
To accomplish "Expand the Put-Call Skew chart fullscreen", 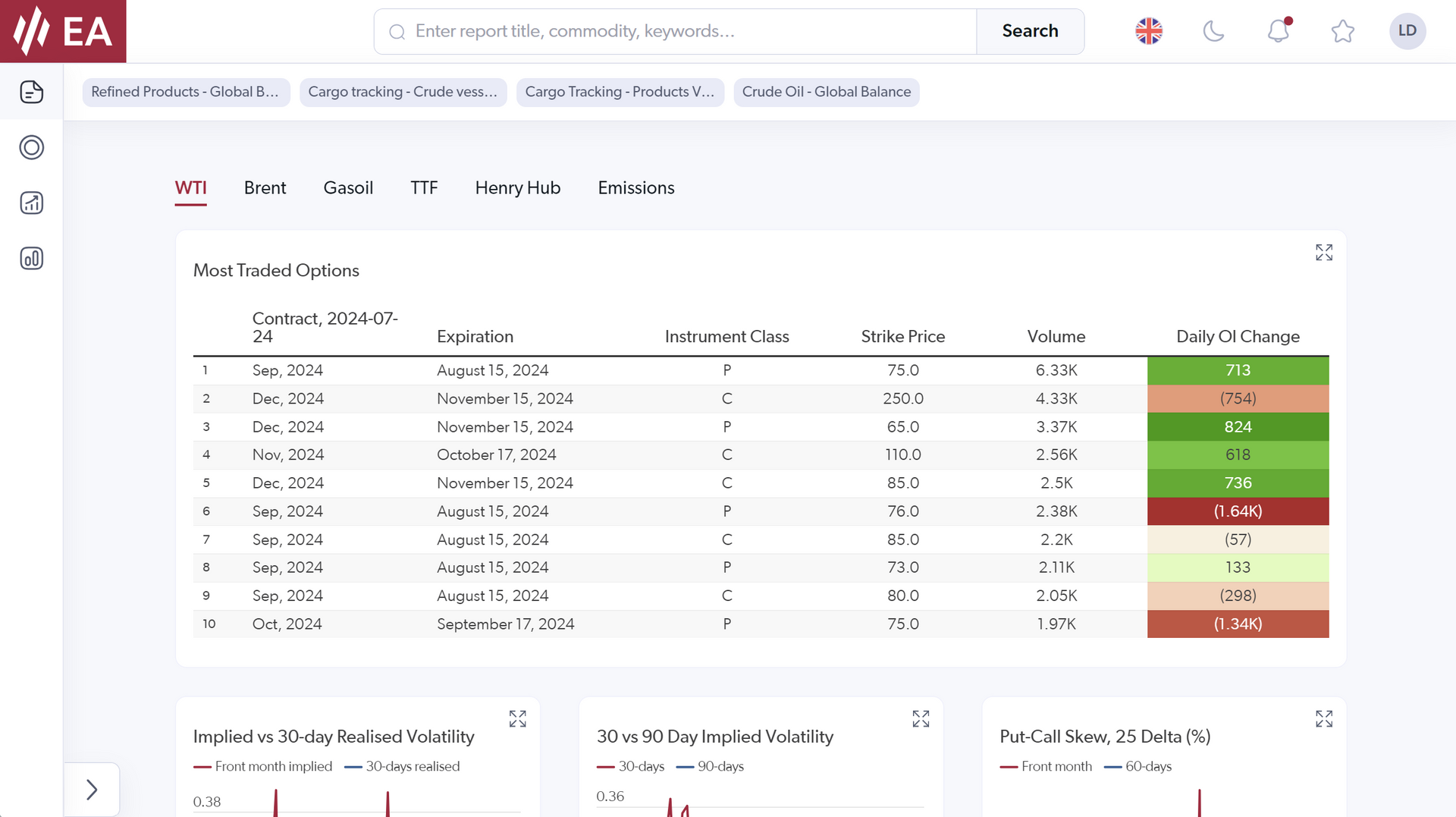I will [x=1324, y=718].
